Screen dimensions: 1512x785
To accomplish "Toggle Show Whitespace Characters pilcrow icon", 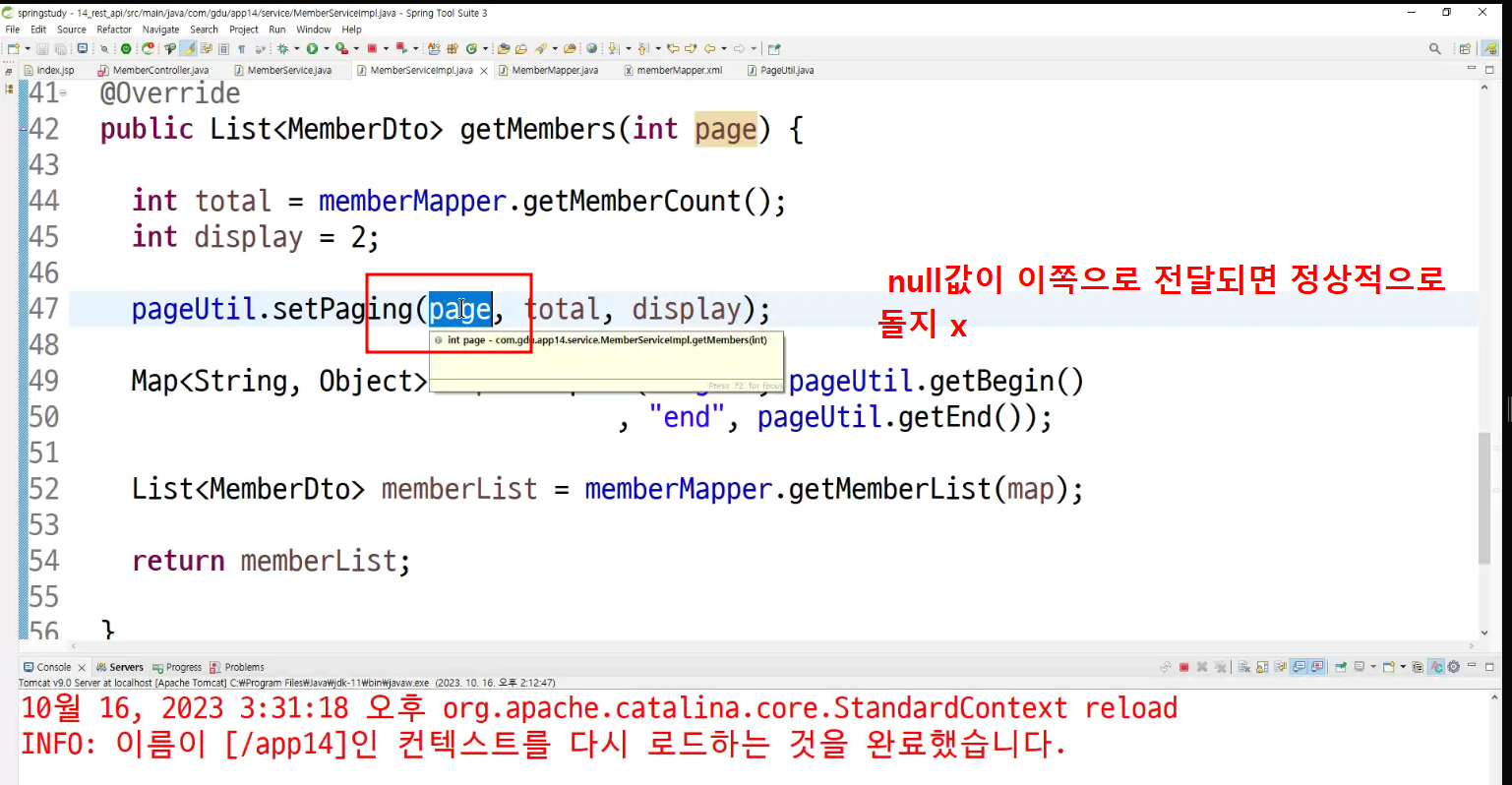I will (x=241, y=48).
